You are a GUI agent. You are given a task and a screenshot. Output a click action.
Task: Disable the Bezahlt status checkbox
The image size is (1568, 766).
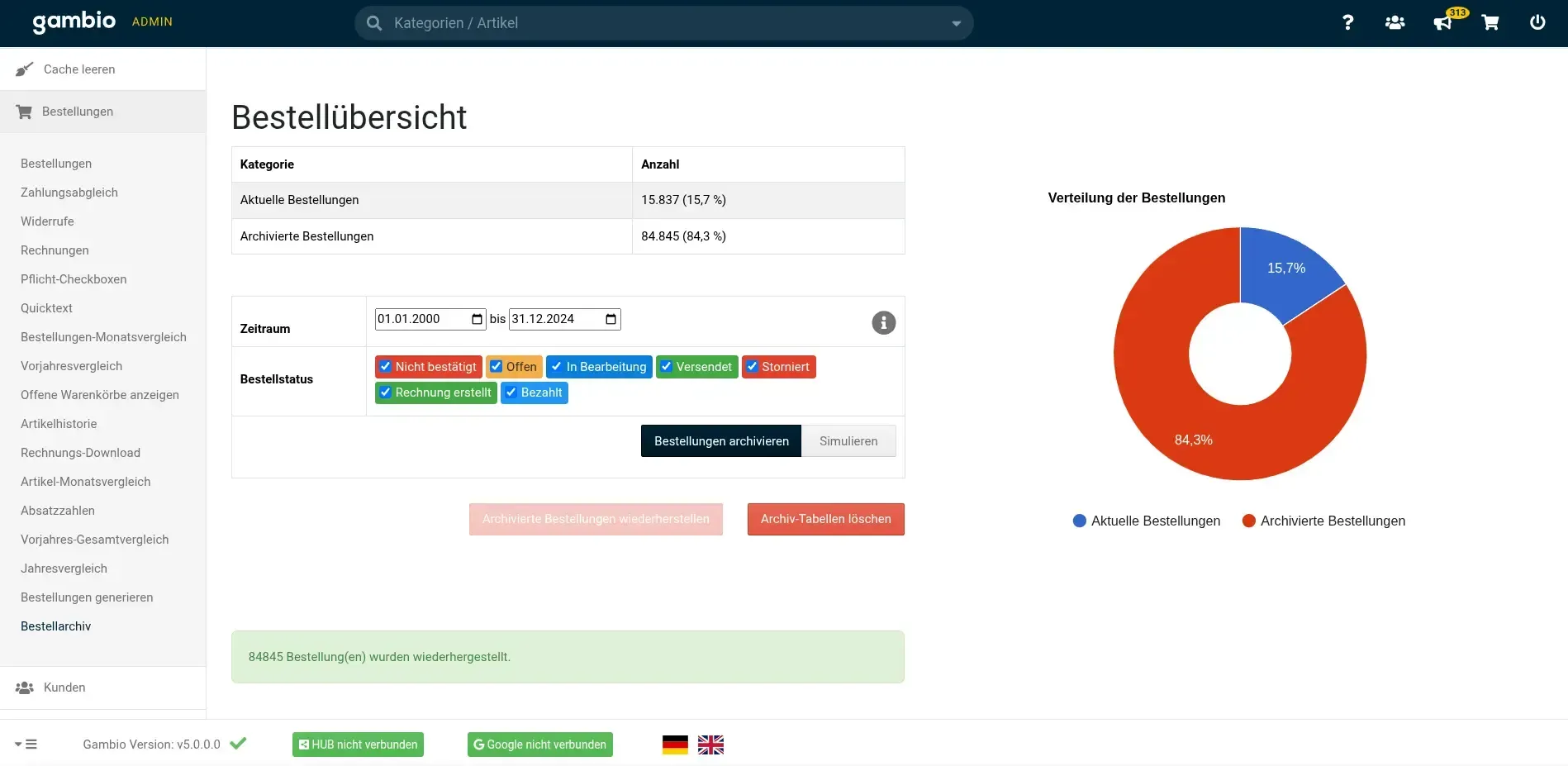pyautogui.click(x=511, y=393)
